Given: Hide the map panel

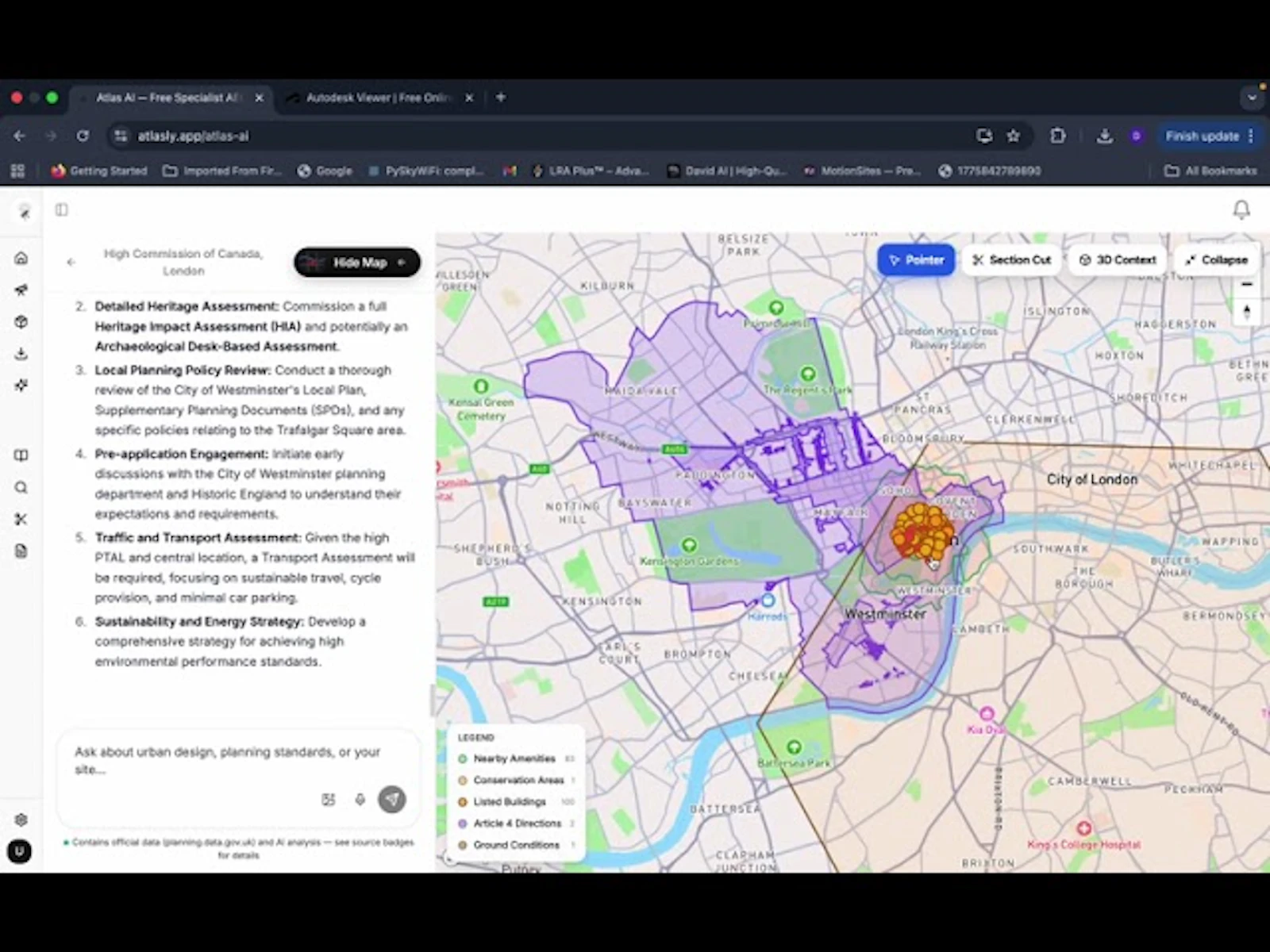Looking at the screenshot, I should [x=357, y=263].
